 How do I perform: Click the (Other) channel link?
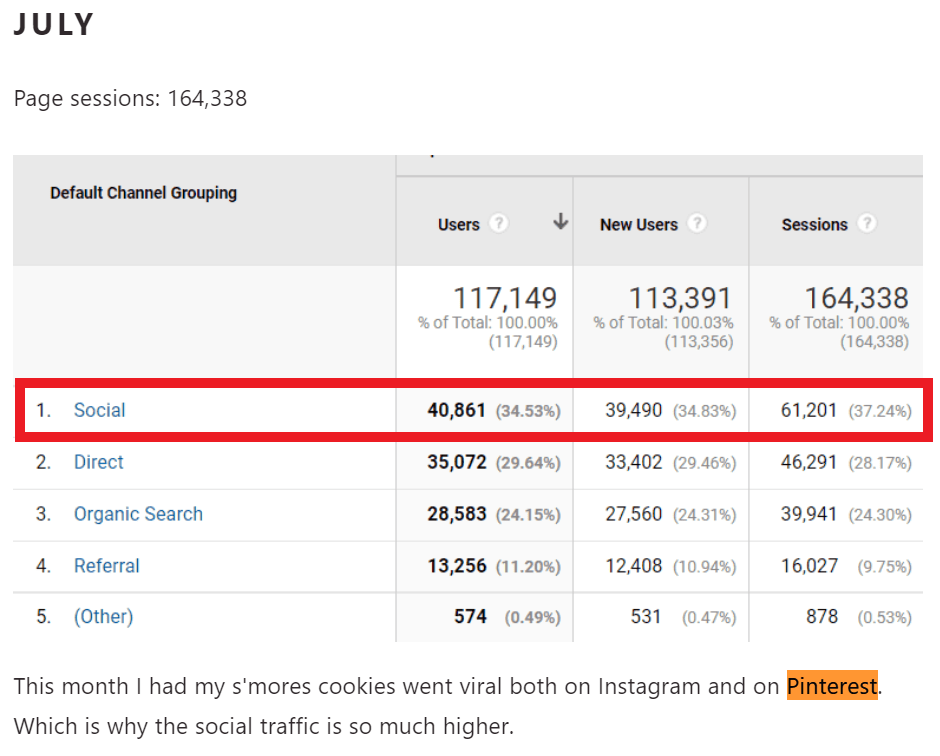coord(103,617)
